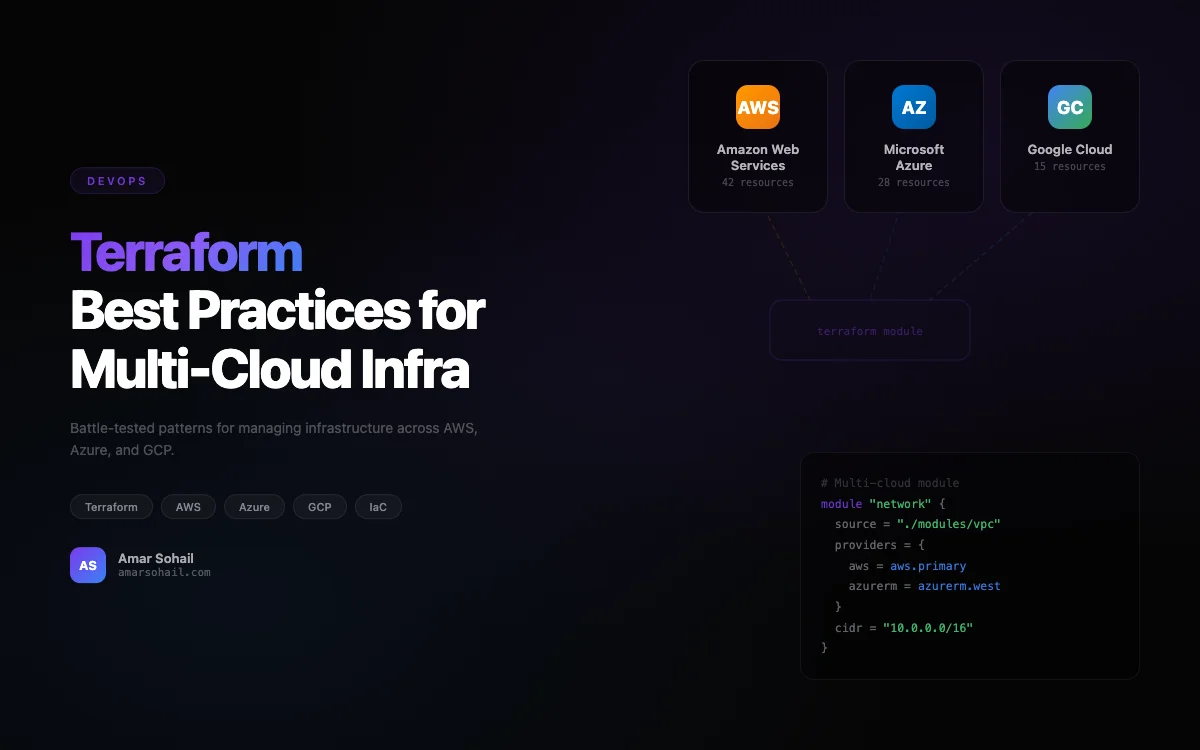Open the Google Cloud resource card
The width and height of the screenshot is (1200, 750).
[1069, 135]
